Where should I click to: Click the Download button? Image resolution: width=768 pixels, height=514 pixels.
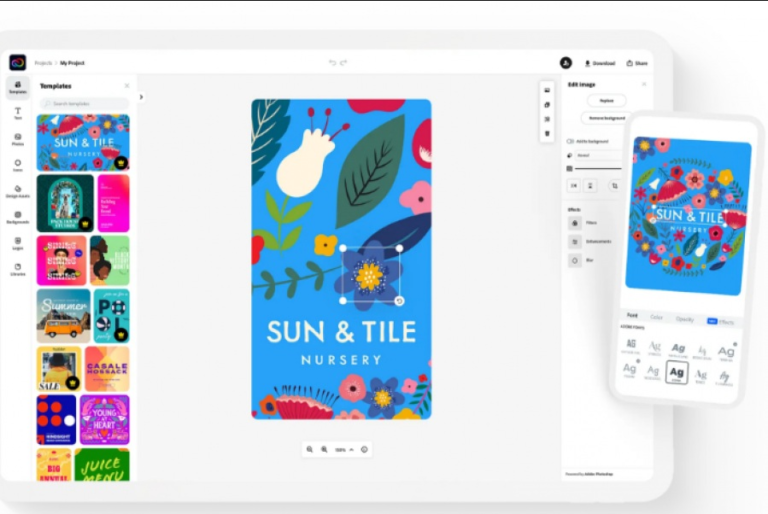600,63
